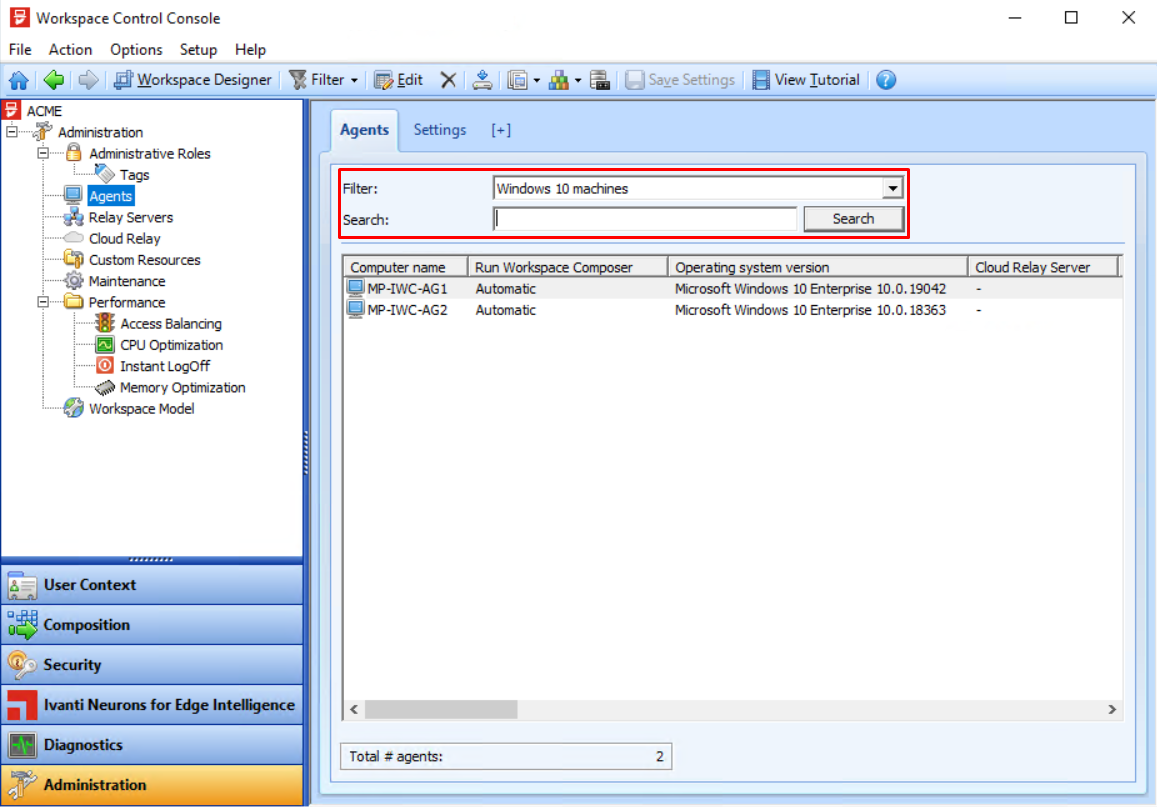Select the Edit toolbar icon
Viewport: 1157px width, 807px height.
(398, 79)
